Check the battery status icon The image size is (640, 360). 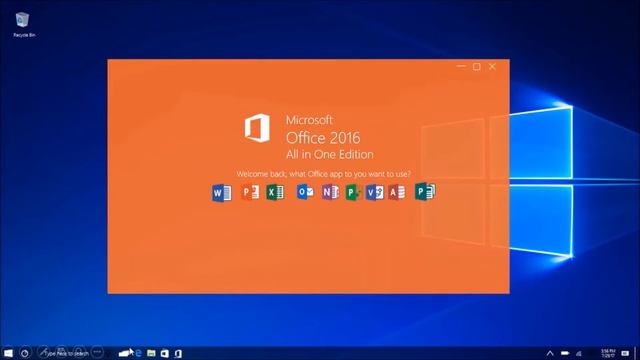(565, 353)
